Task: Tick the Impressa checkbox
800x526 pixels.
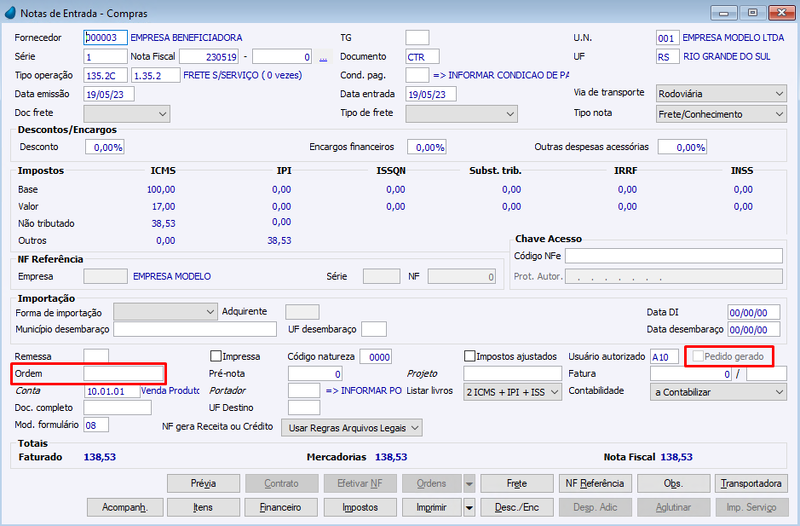Action: (216, 356)
